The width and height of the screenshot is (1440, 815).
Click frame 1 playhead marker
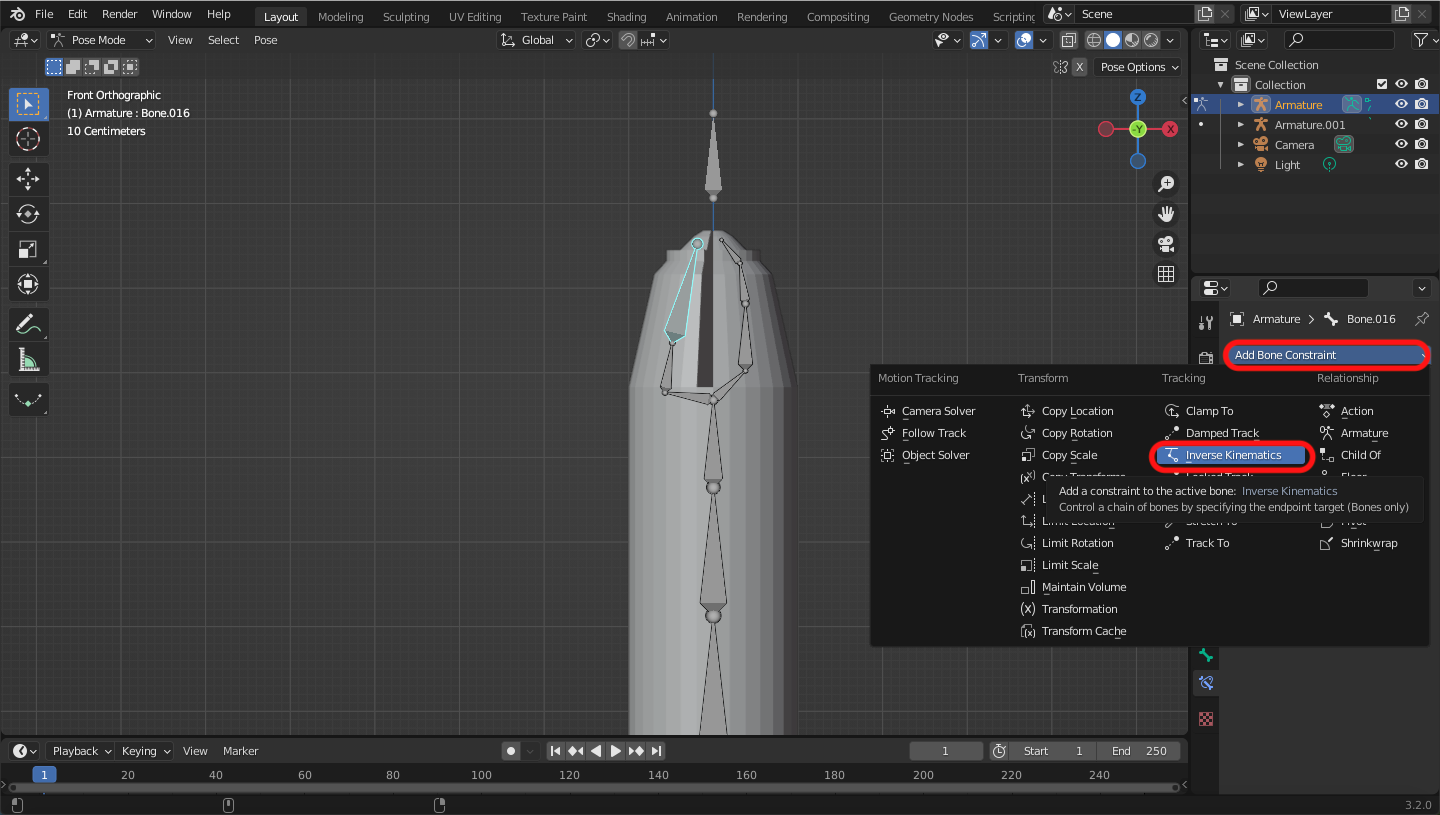[44, 774]
